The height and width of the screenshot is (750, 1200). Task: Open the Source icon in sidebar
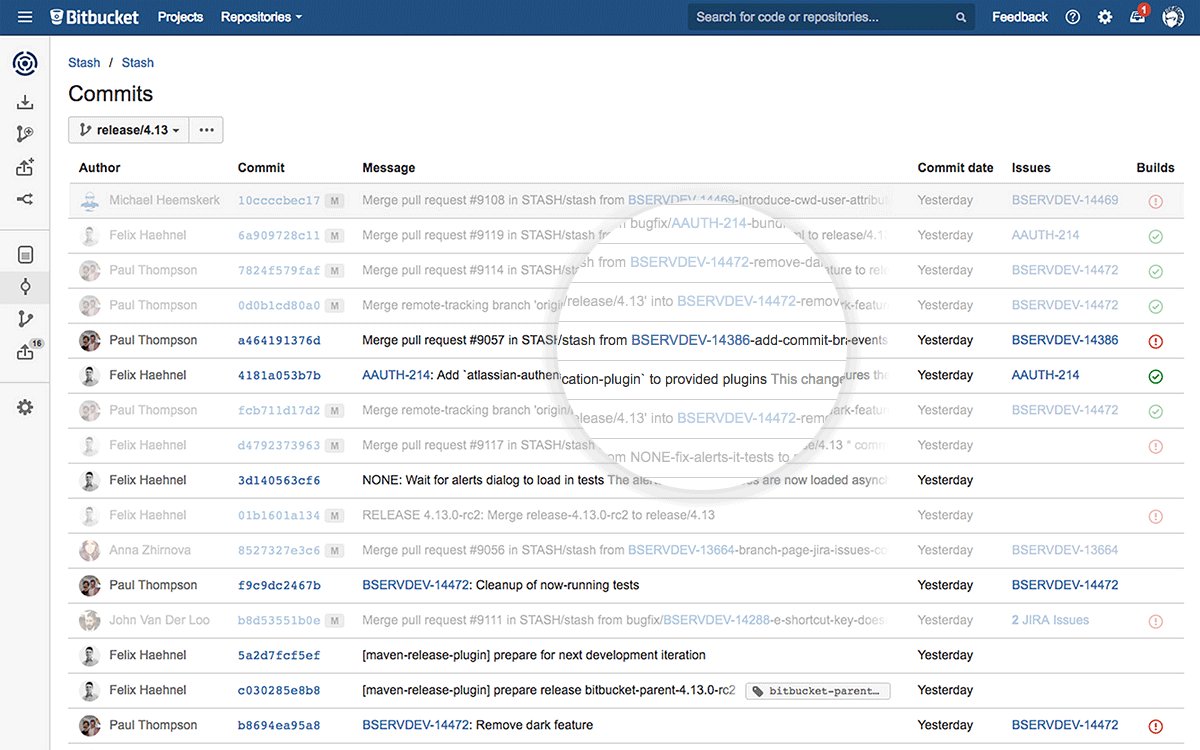click(x=25, y=255)
